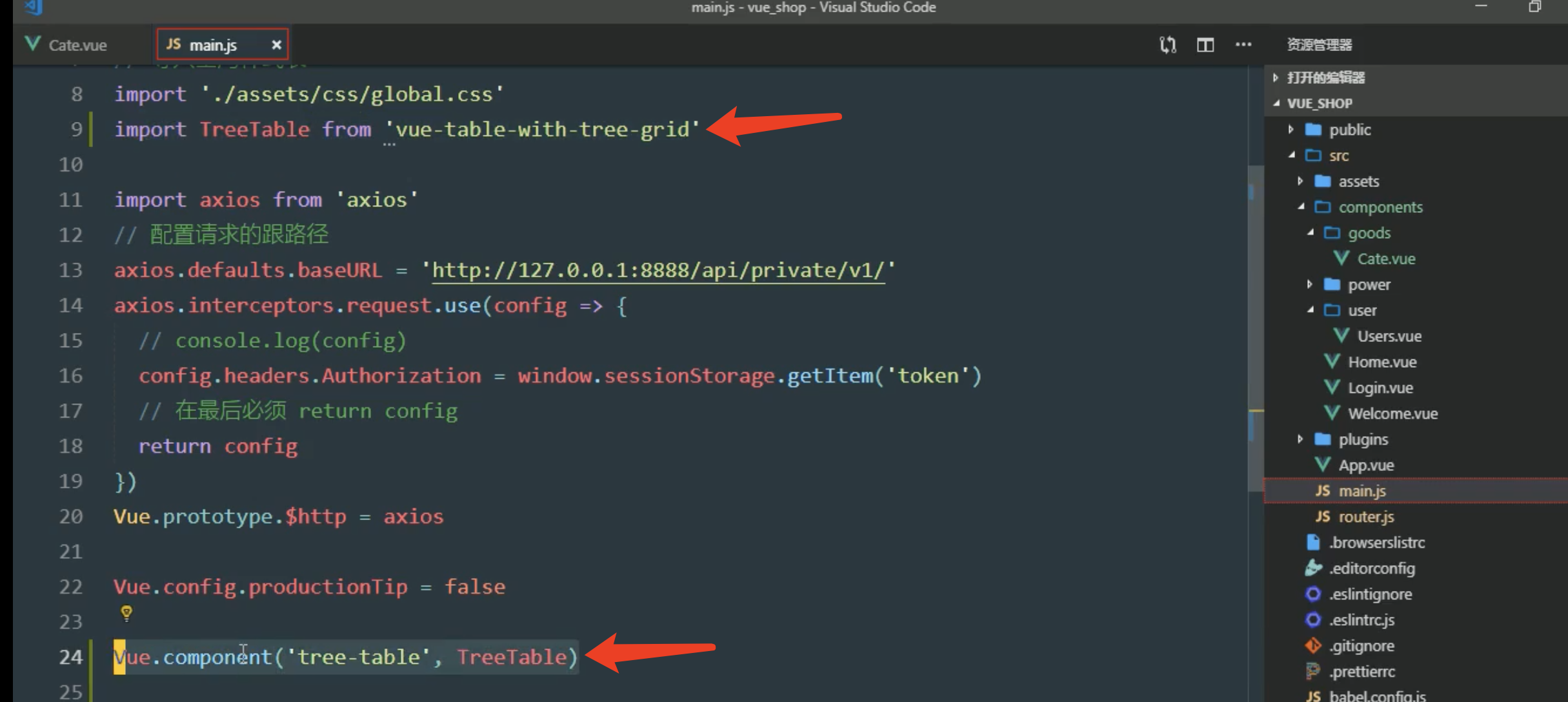Open the .eslintignore file
The width and height of the screenshot is (1568, 702).
point(1371,594)
